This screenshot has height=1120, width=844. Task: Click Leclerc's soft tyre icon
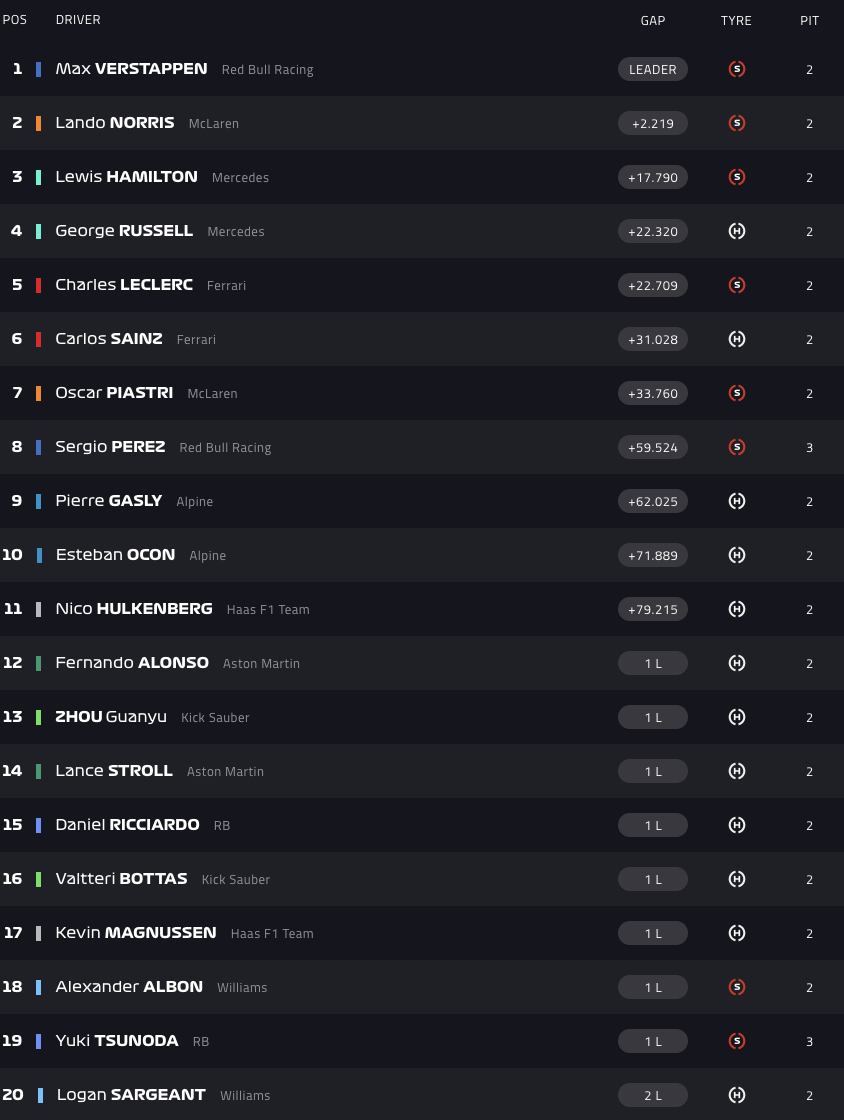point(737,285)
